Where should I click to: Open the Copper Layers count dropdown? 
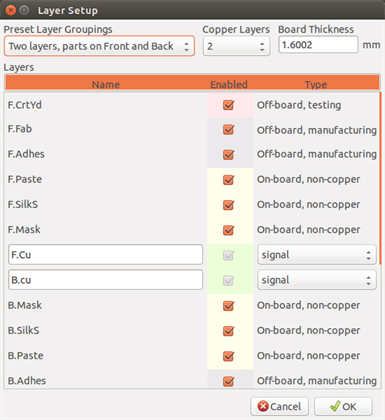(x=236, y=46)
